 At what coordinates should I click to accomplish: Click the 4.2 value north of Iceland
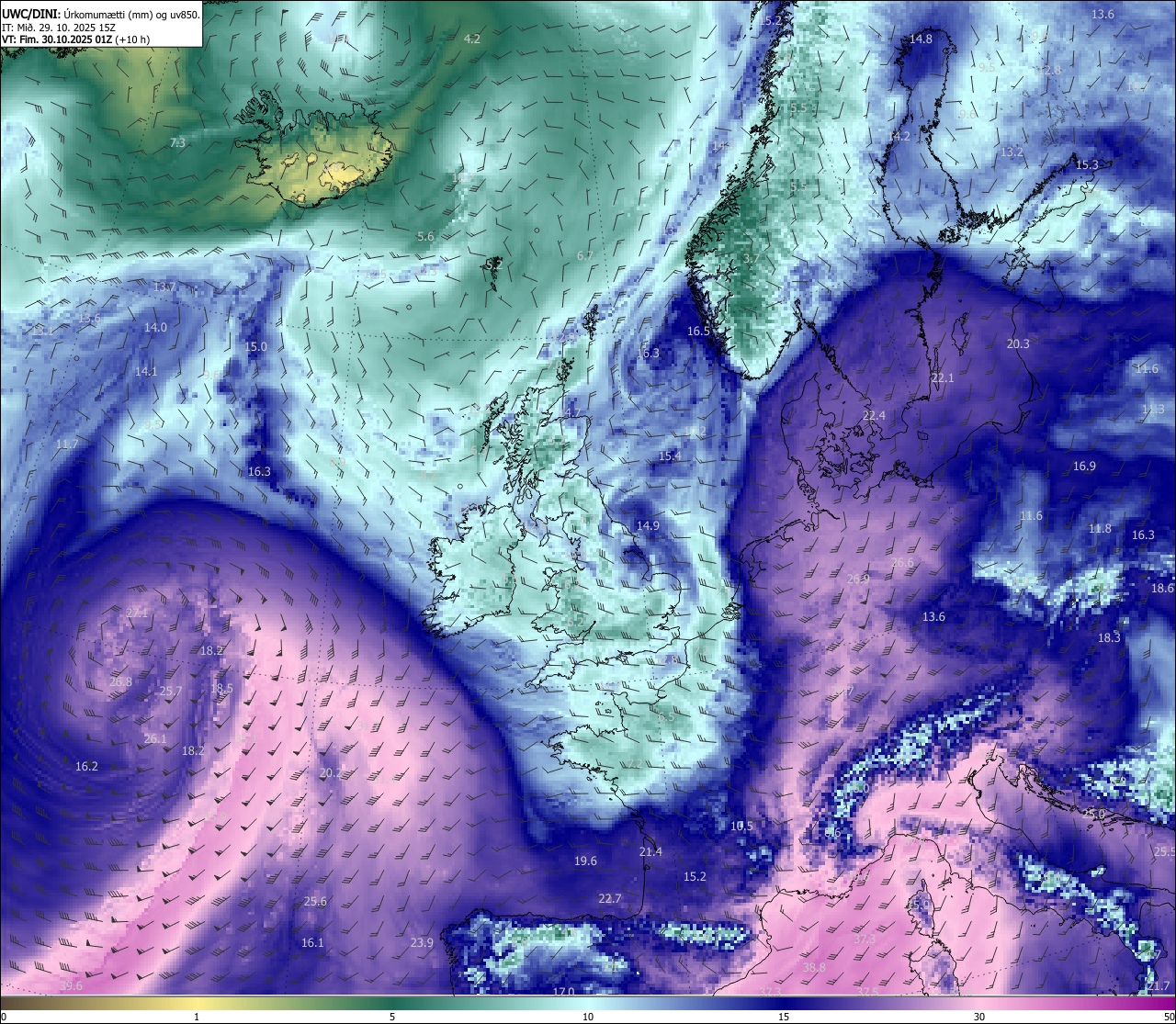[472, 39]
